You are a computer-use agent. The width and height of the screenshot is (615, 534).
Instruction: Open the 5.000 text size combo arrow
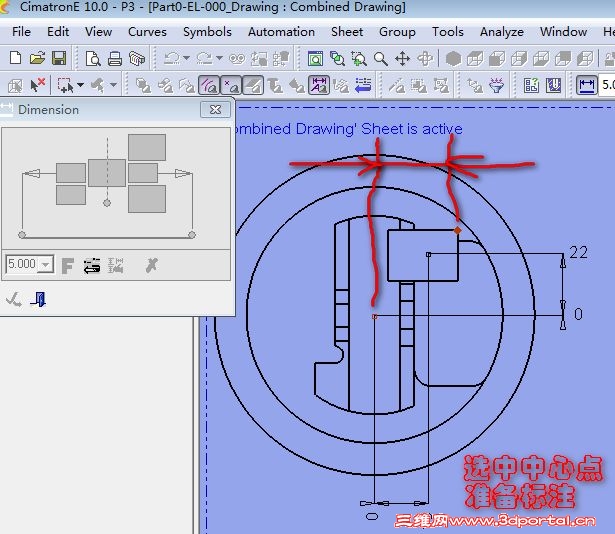46,264
